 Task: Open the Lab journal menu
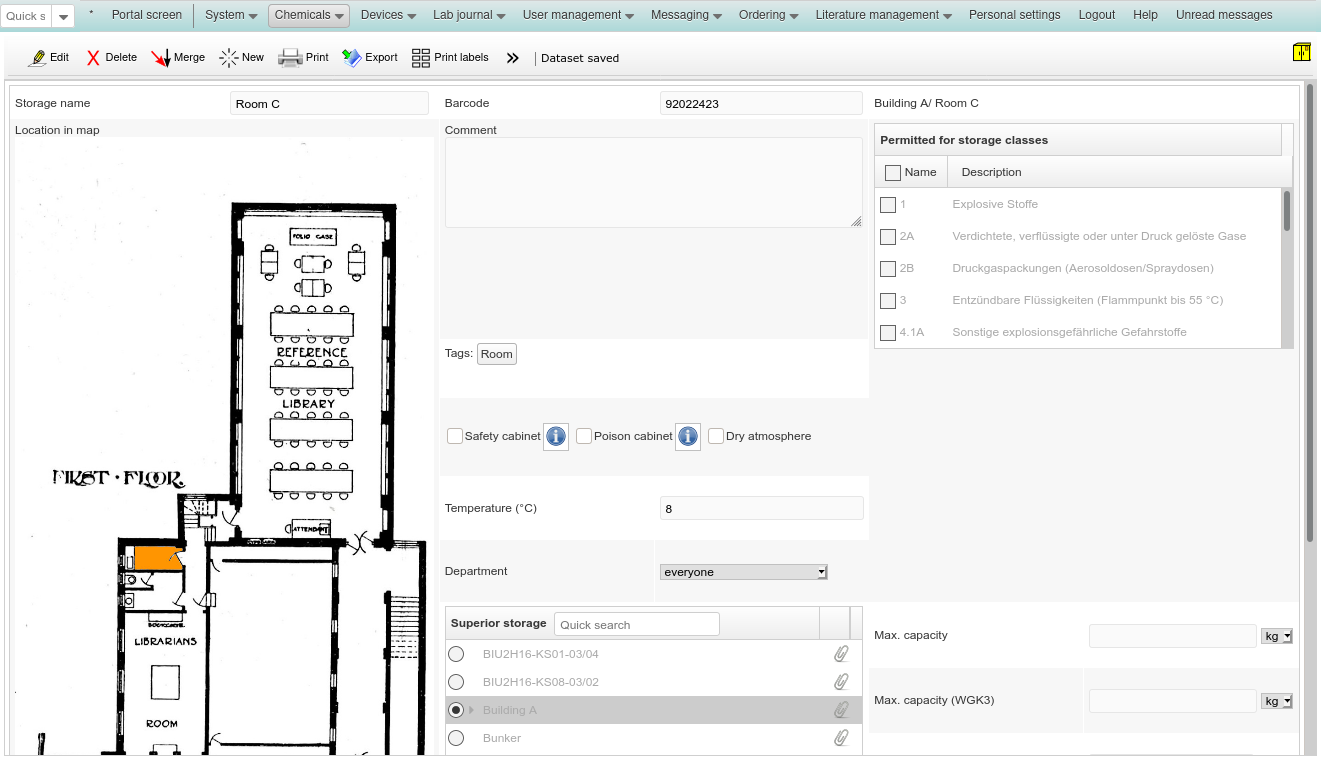tap(468, 15)
